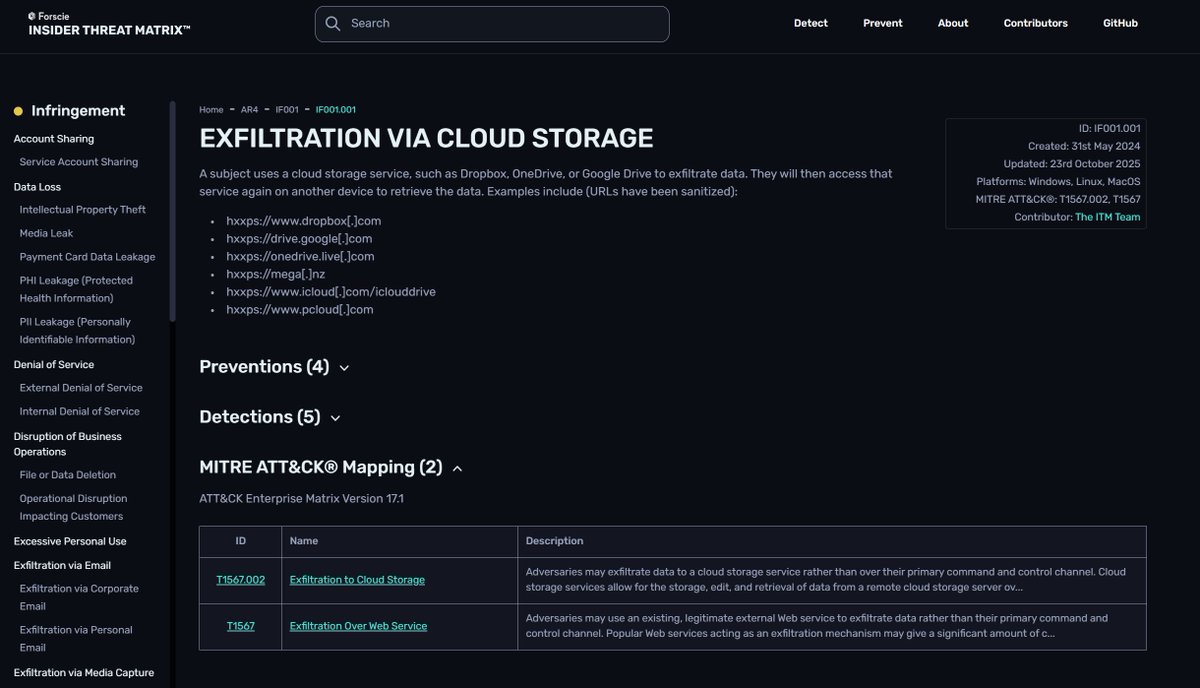Viewport: 1200px width, 688px height.
Task: Go to AR4 breadcrumb
Action: 249,110
